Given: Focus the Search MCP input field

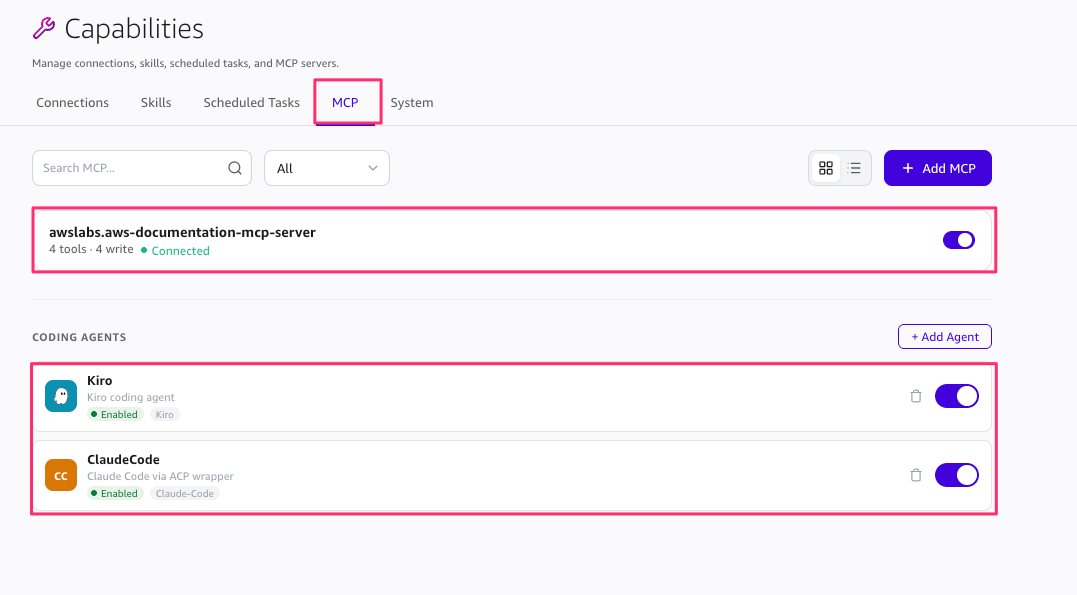Looking at the screenshot, I should (142, 168).
